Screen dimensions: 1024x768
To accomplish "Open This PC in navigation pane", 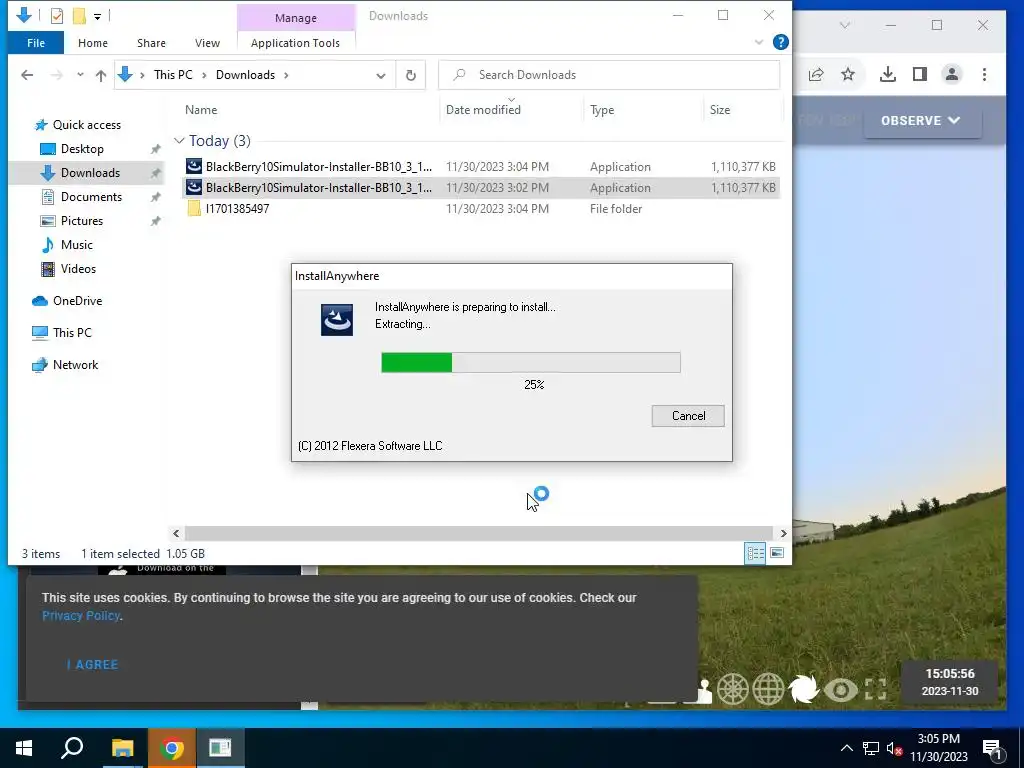I will [x=72, y=333].
